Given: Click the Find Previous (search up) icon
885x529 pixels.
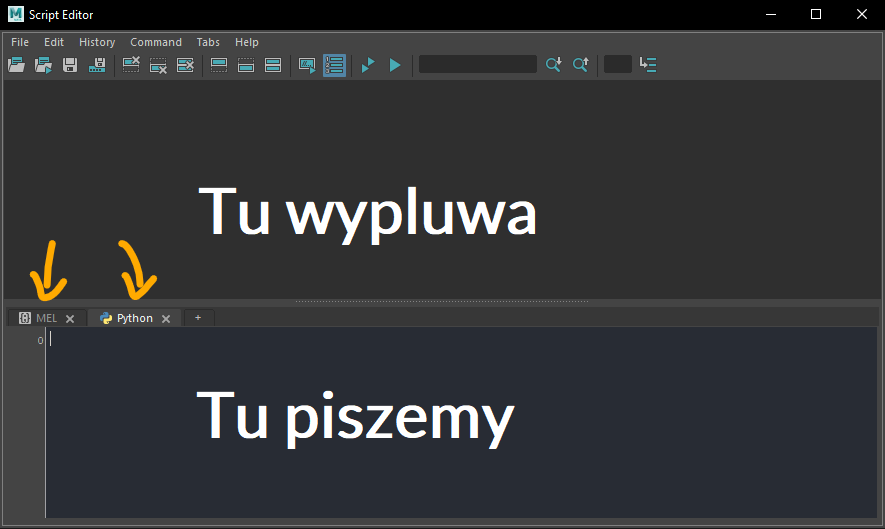Looking at the screenshot, I should tap(581, 64).
